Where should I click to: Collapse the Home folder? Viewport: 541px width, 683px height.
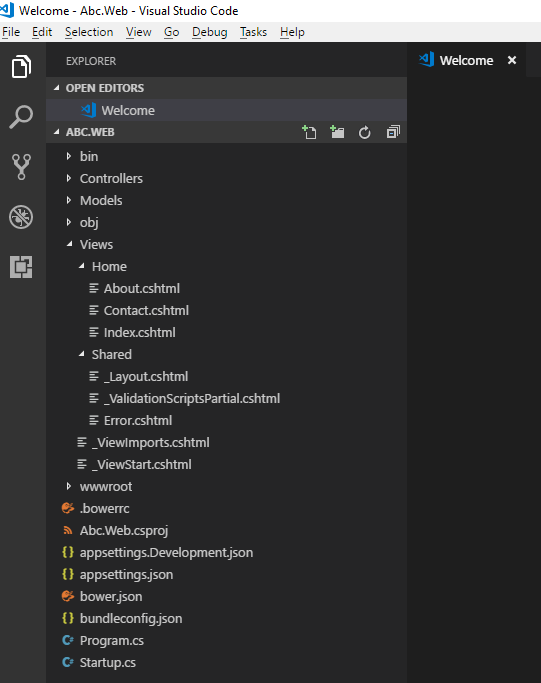click(x=81, y=266)
